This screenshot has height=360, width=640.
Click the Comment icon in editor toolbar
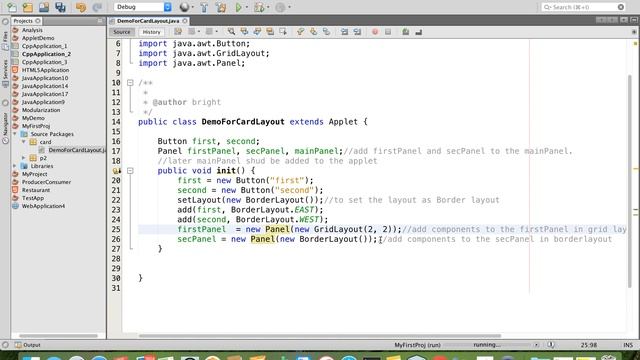coord(406,31)
